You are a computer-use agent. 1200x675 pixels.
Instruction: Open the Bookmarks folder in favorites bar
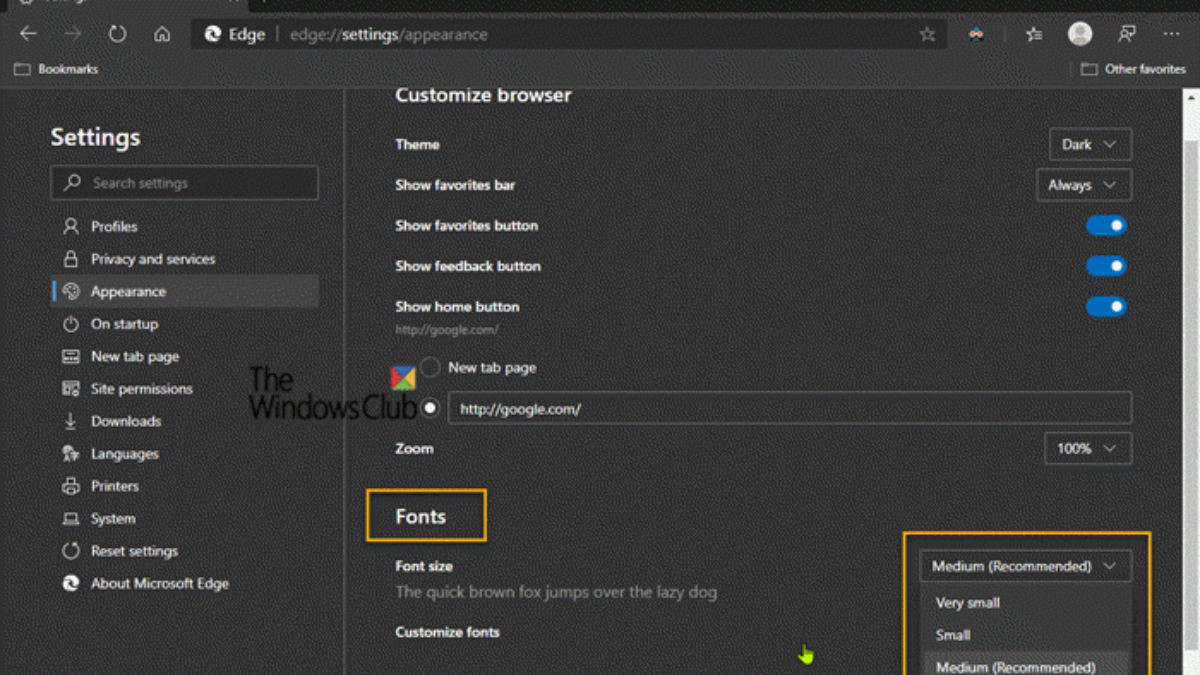click(x=56, y=70)
